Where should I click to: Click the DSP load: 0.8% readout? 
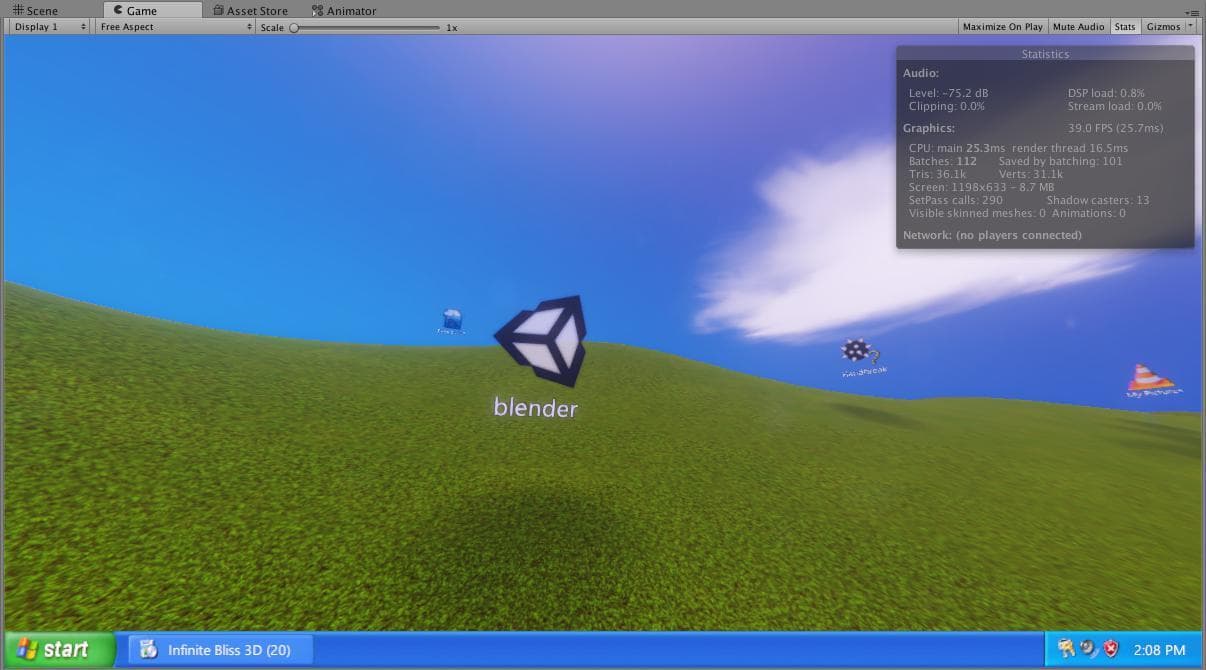tap(1106, 93)
